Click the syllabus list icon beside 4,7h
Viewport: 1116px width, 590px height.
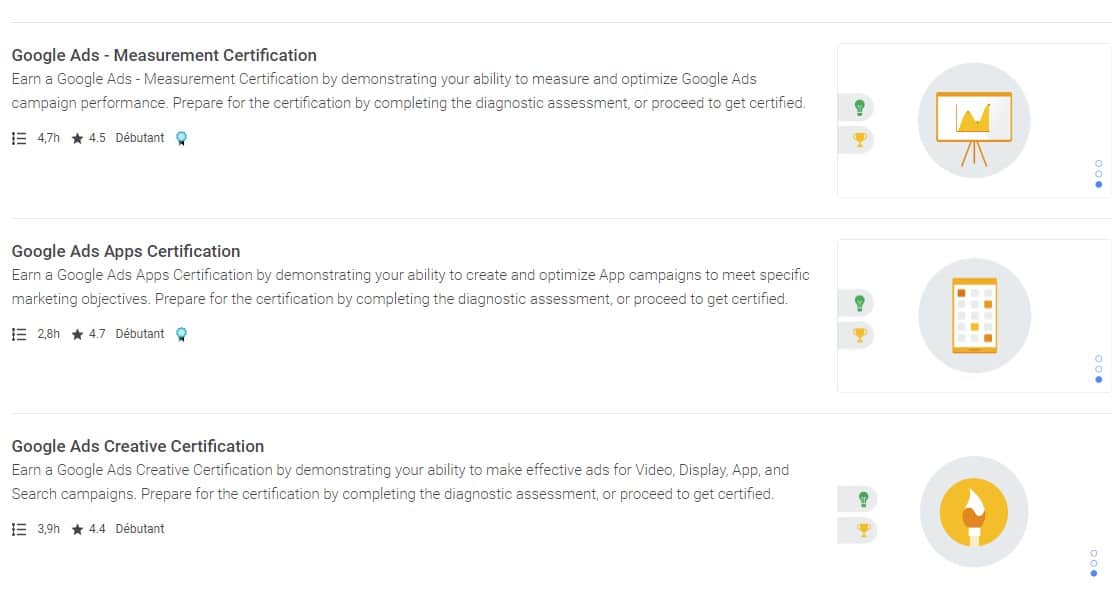17,138
